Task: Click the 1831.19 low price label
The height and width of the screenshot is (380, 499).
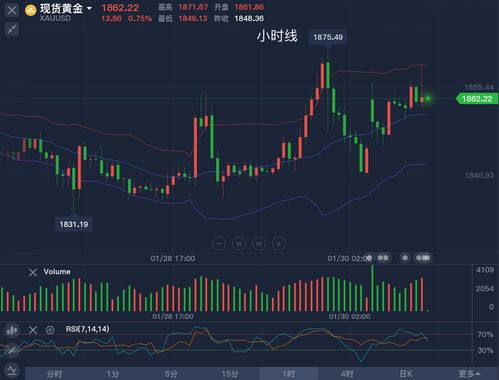Action: coord(74,224)
